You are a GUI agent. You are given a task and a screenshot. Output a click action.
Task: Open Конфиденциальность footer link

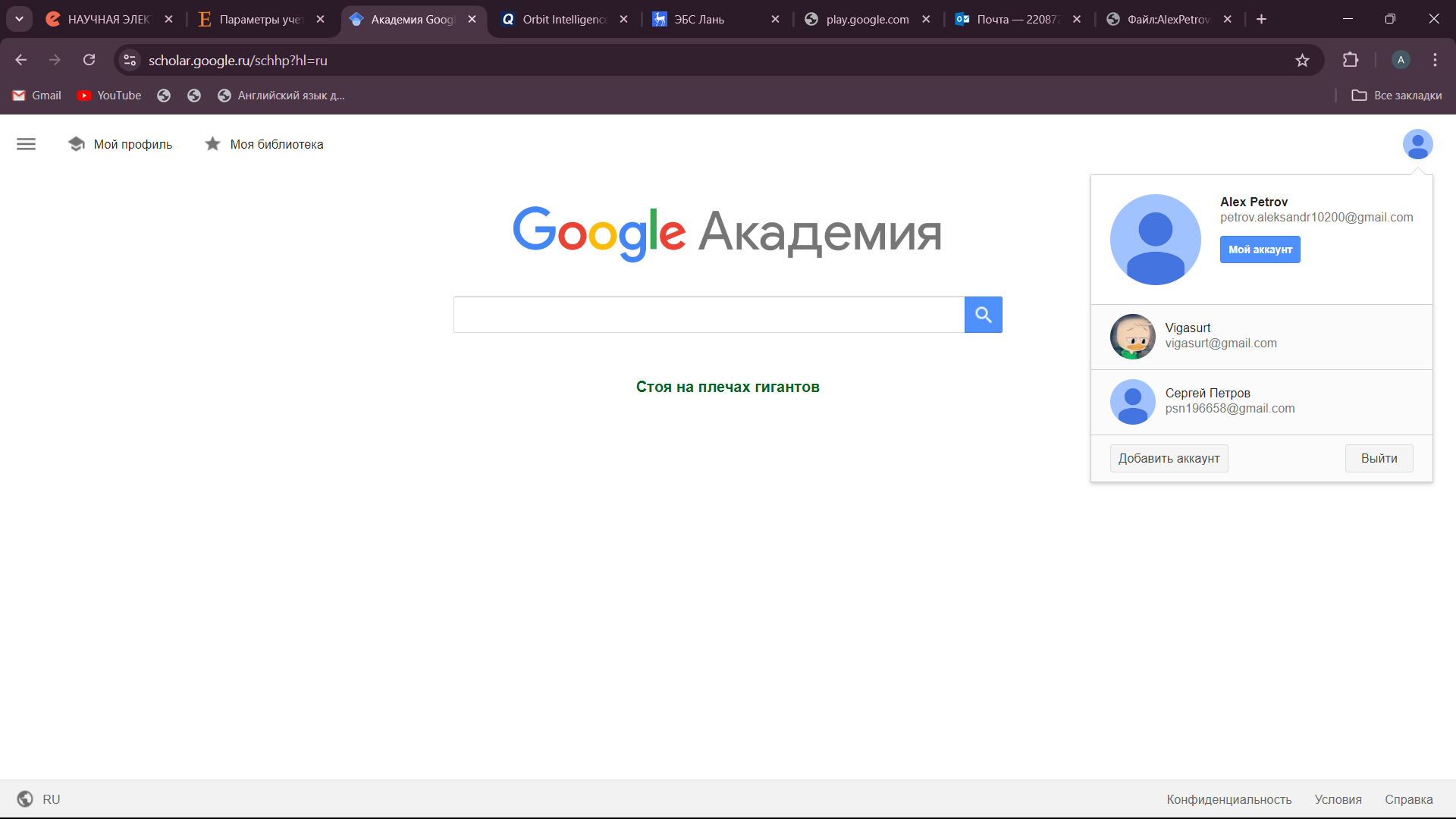point(1228,799)
